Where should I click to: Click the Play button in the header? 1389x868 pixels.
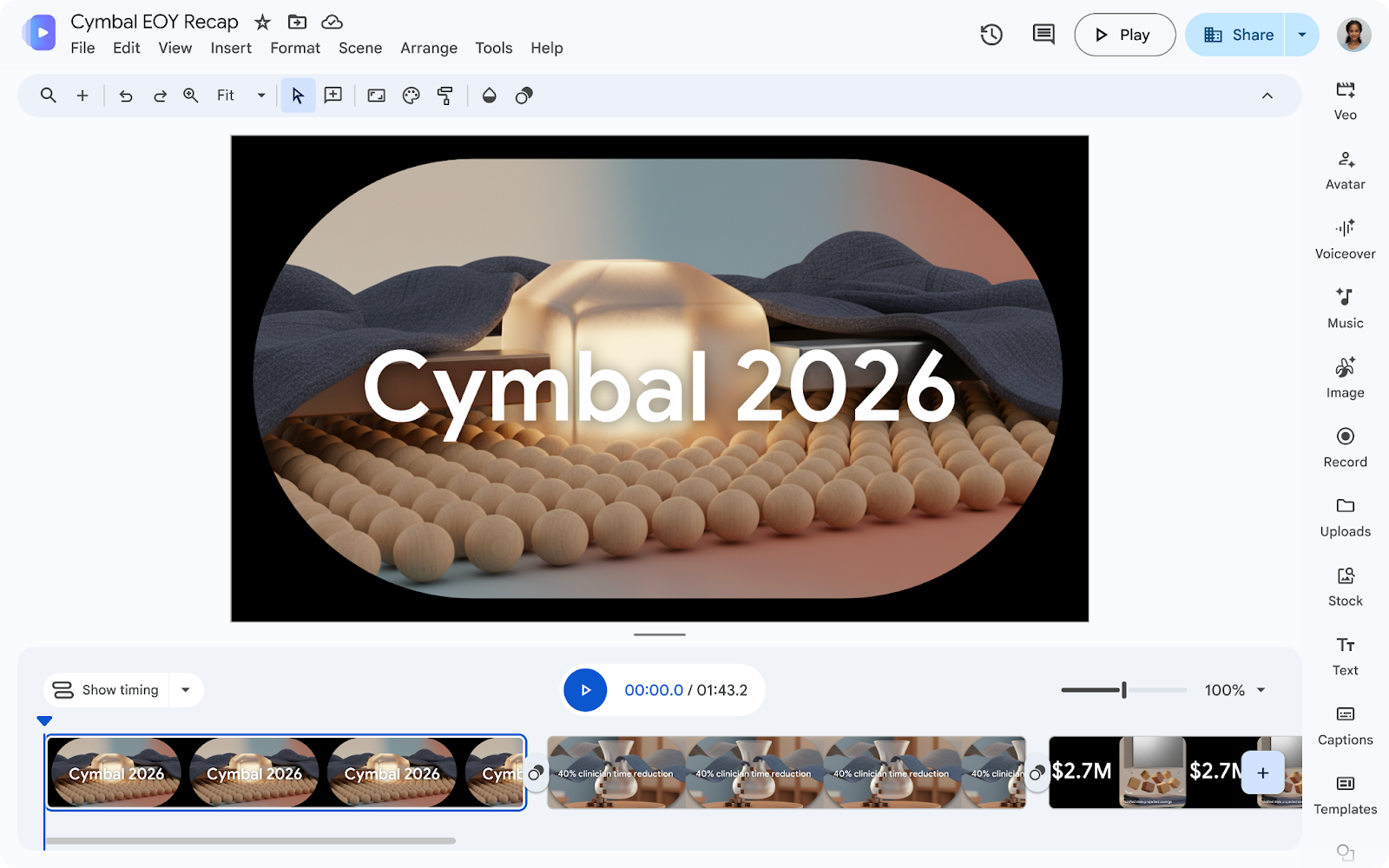point(1124,35)
